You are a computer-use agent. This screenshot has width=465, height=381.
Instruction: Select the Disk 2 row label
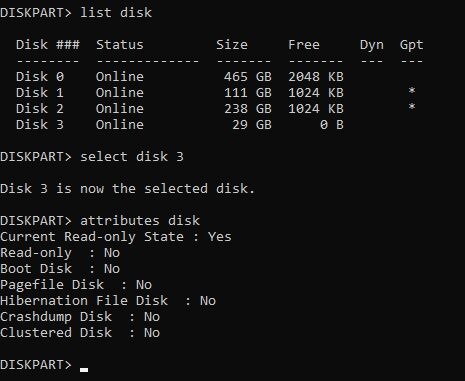(x=40, y=109)
